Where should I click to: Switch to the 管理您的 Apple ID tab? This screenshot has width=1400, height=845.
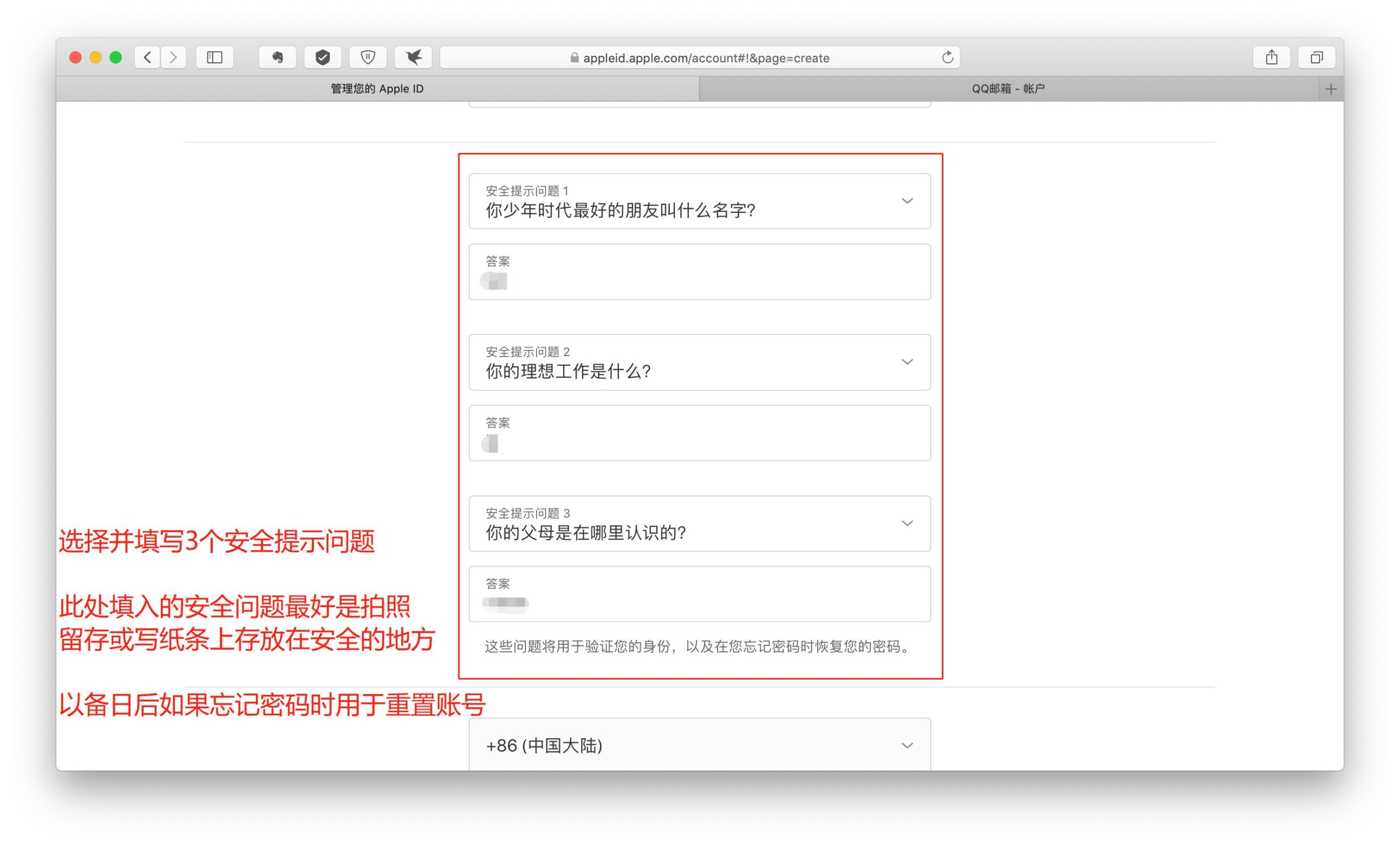pos(377,89)
